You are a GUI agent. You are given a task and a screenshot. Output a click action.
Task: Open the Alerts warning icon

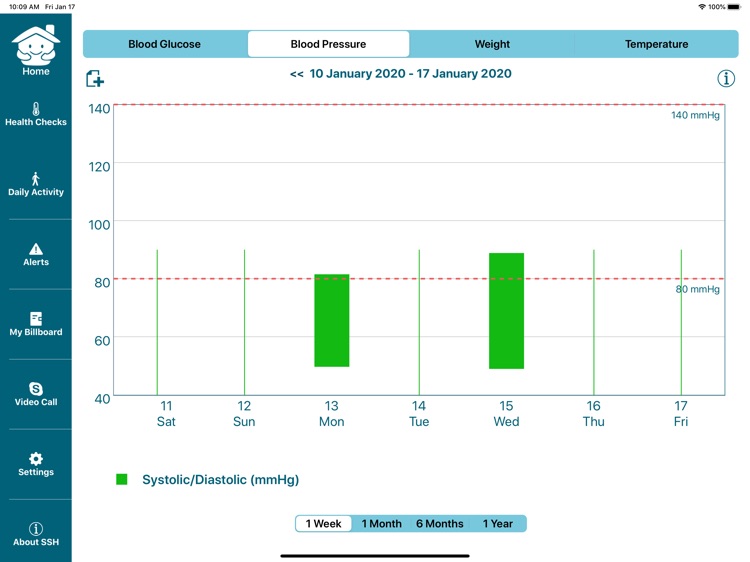[x=36, y=249]
